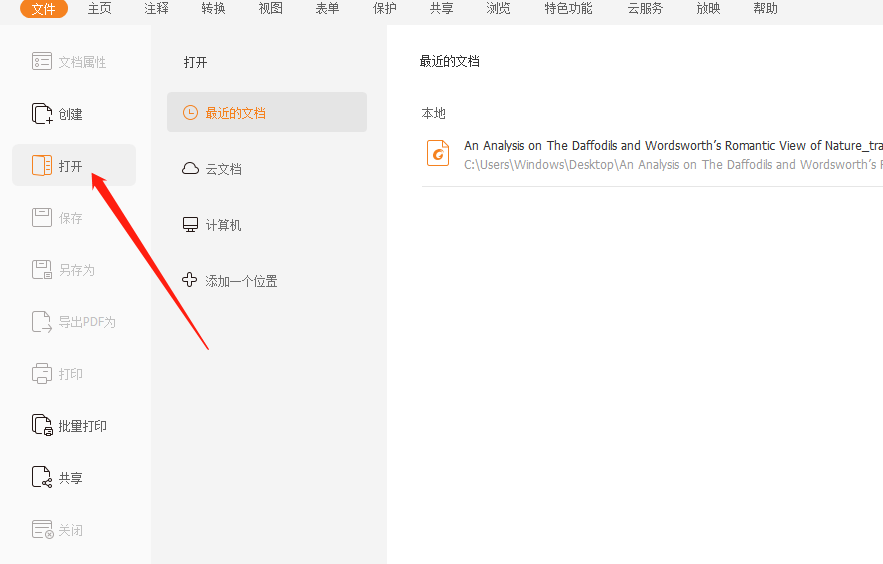
Task: Click the 创建 (Create) icon in sidebar
Action: click(42, 114)
